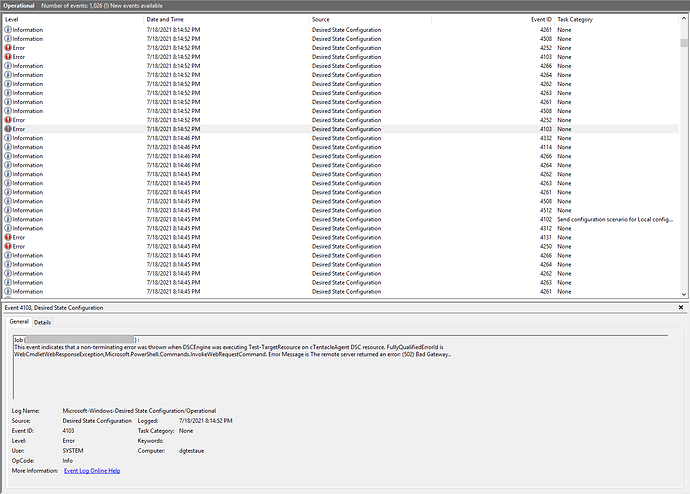The width and height of the screenshot is (690, 494).
Task: Switch to the Details tab
Action: [42, 322]
